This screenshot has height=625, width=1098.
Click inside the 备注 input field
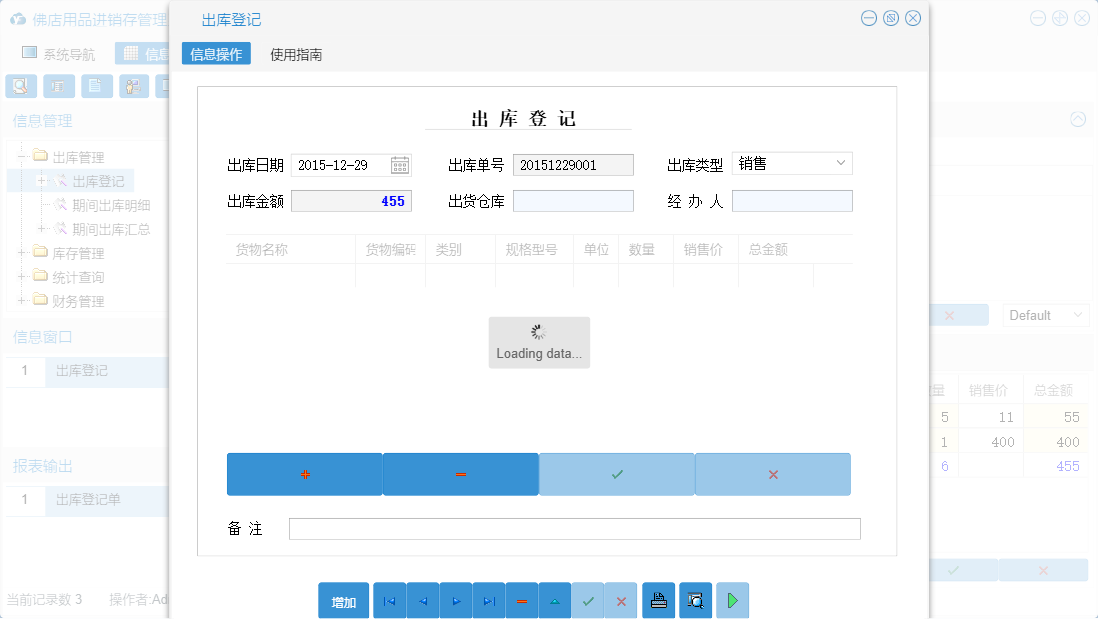click(x=575, y=529)
